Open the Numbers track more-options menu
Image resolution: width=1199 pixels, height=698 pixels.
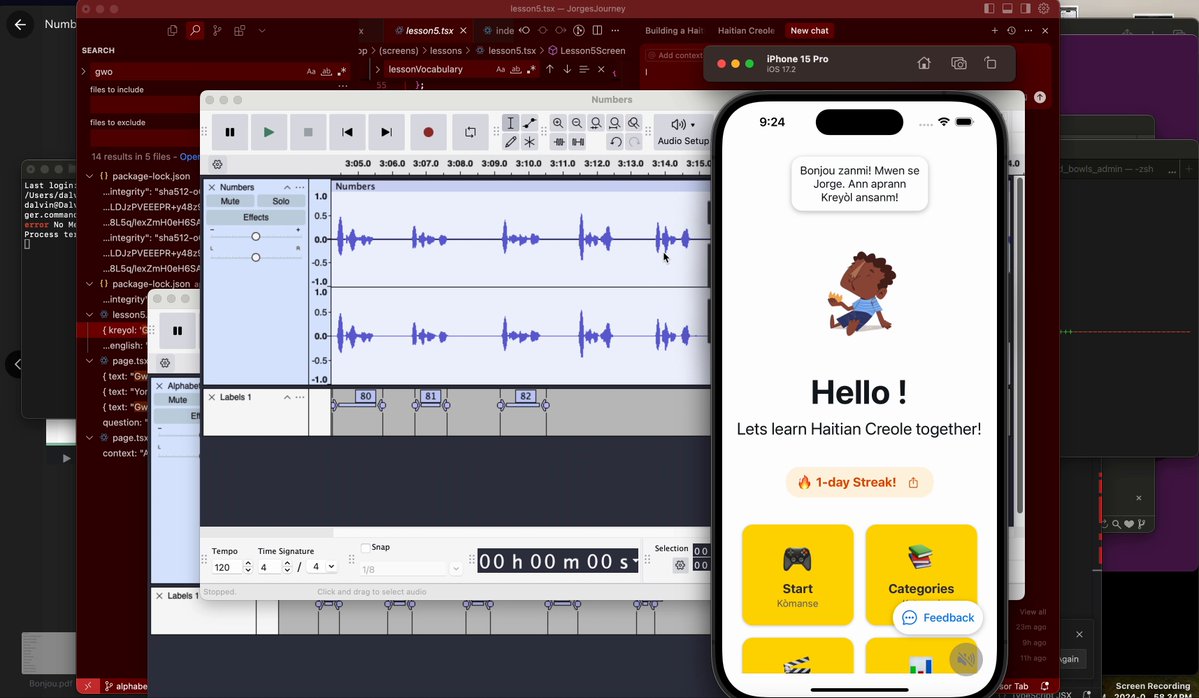point(300,187)
